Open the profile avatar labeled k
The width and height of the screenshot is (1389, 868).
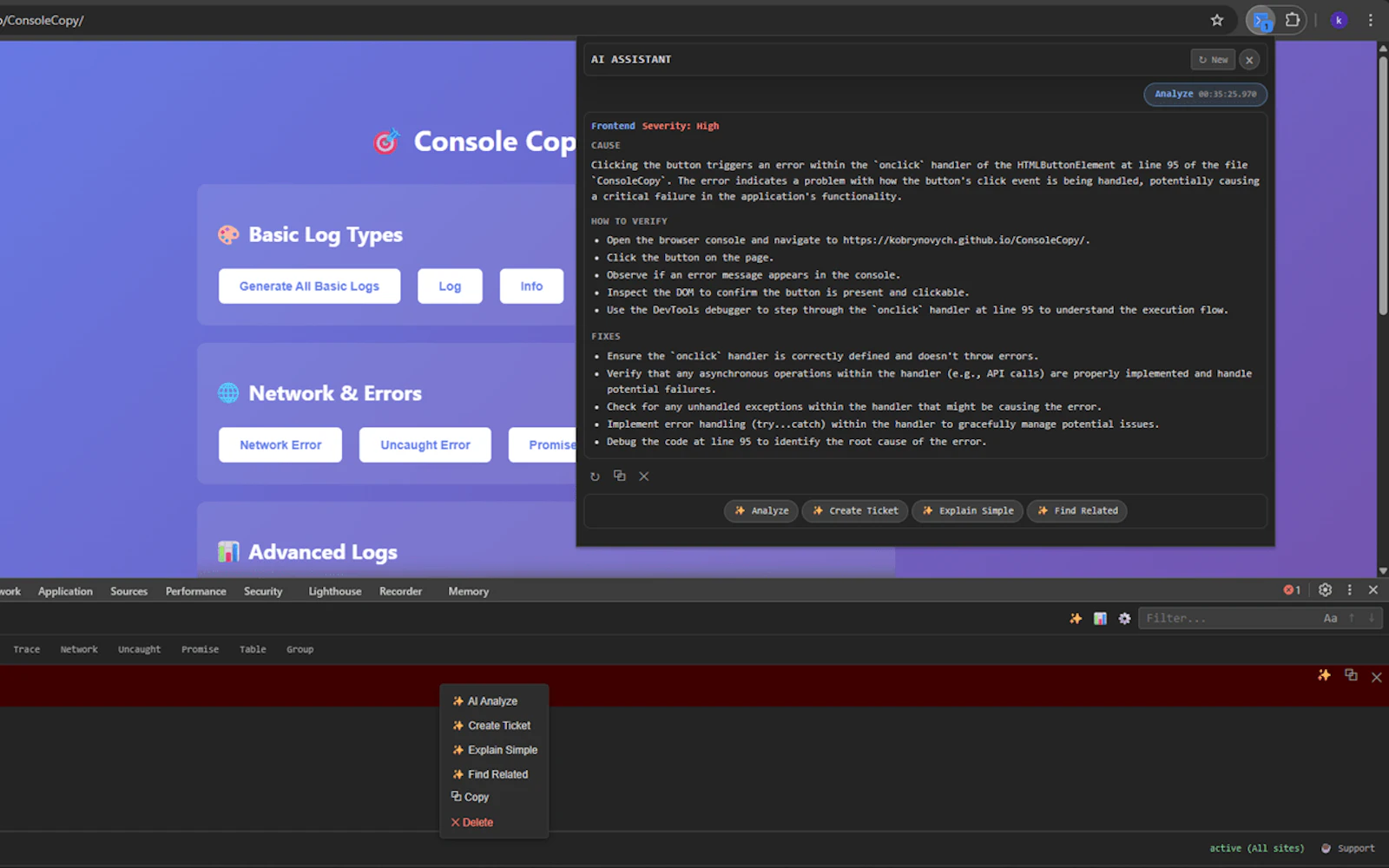pos(1339,20)
